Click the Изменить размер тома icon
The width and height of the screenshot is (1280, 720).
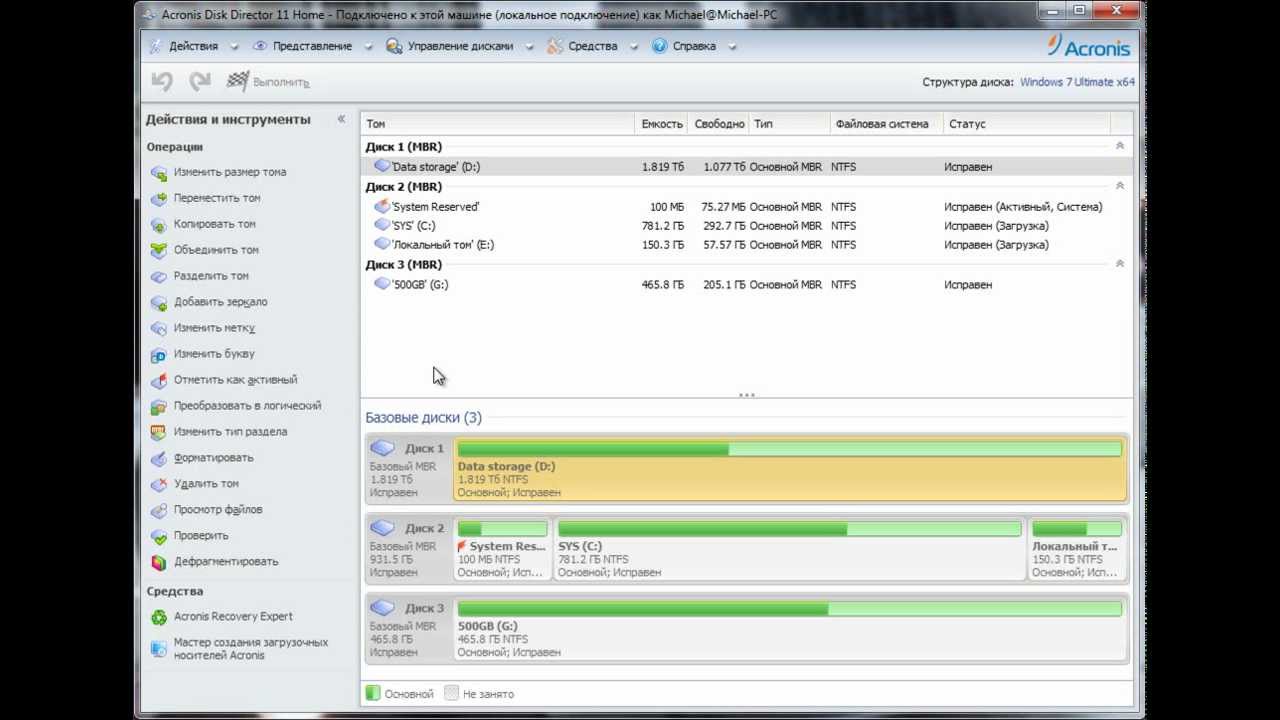point(158,172)
